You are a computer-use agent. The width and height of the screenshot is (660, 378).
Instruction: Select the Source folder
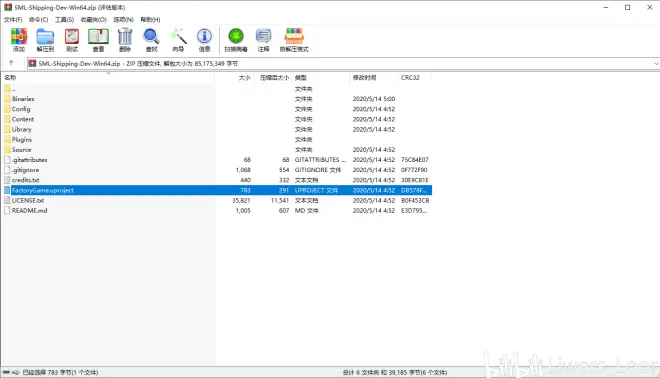pyautogui.click(x=217, y=149)
